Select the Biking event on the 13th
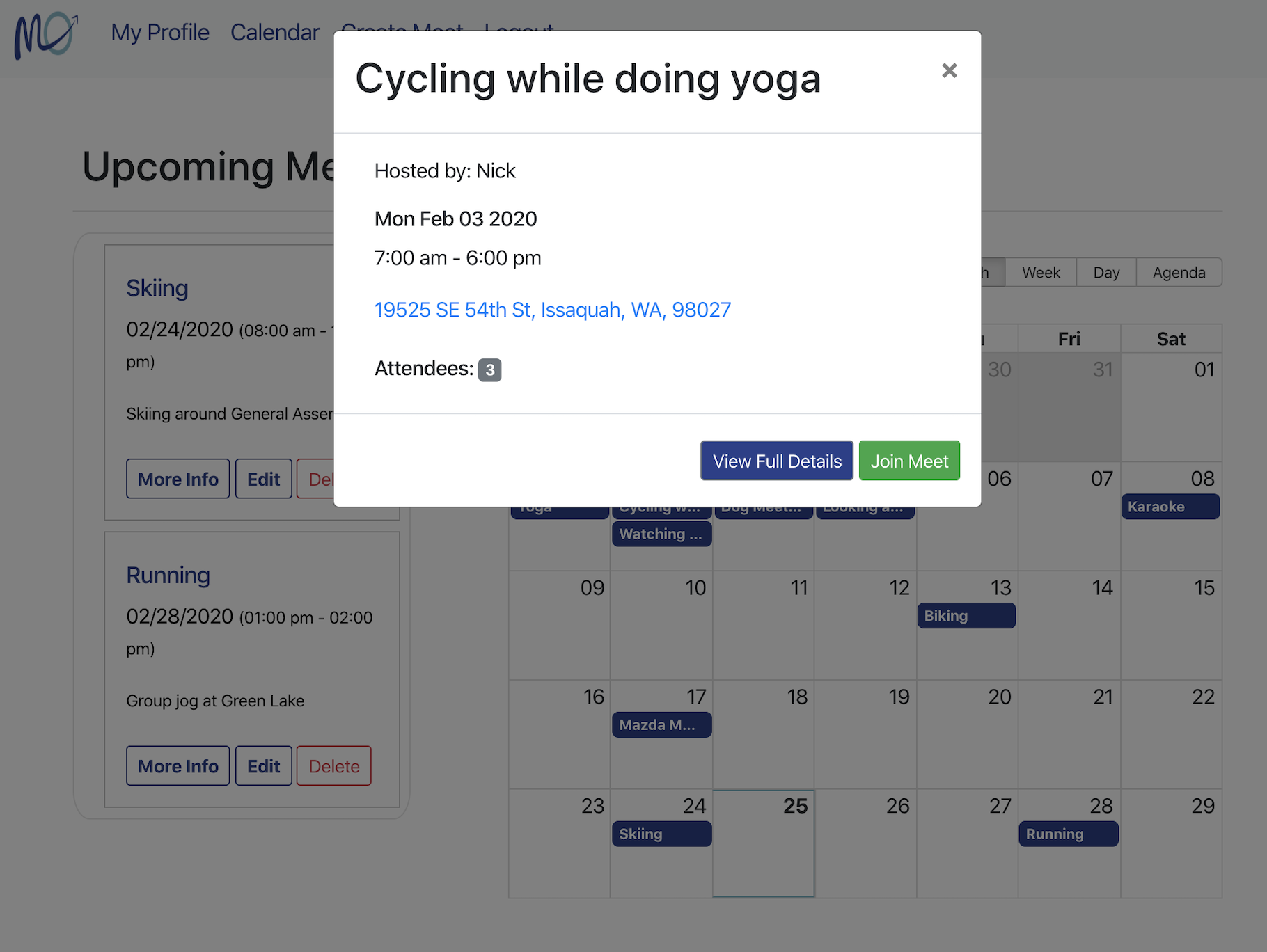Image resolution: width=1267 pixels, height=952 pixels. [x=966, y=616]
